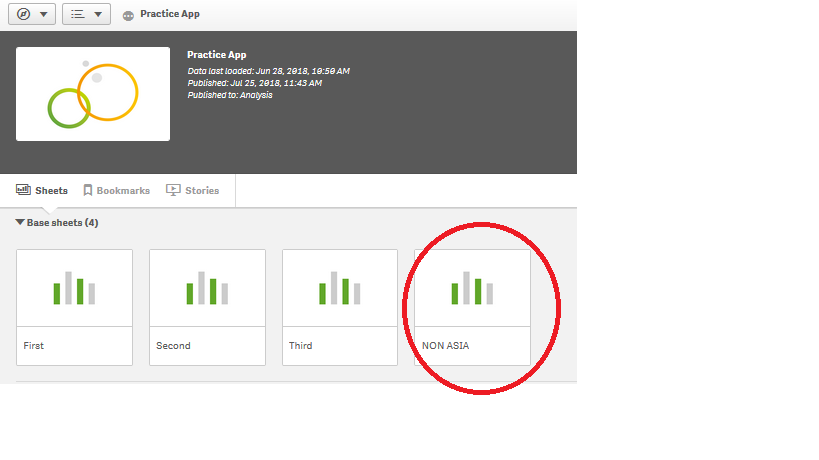
Task: Click the NON ASIA sheet label
Action: coord(446,346)
